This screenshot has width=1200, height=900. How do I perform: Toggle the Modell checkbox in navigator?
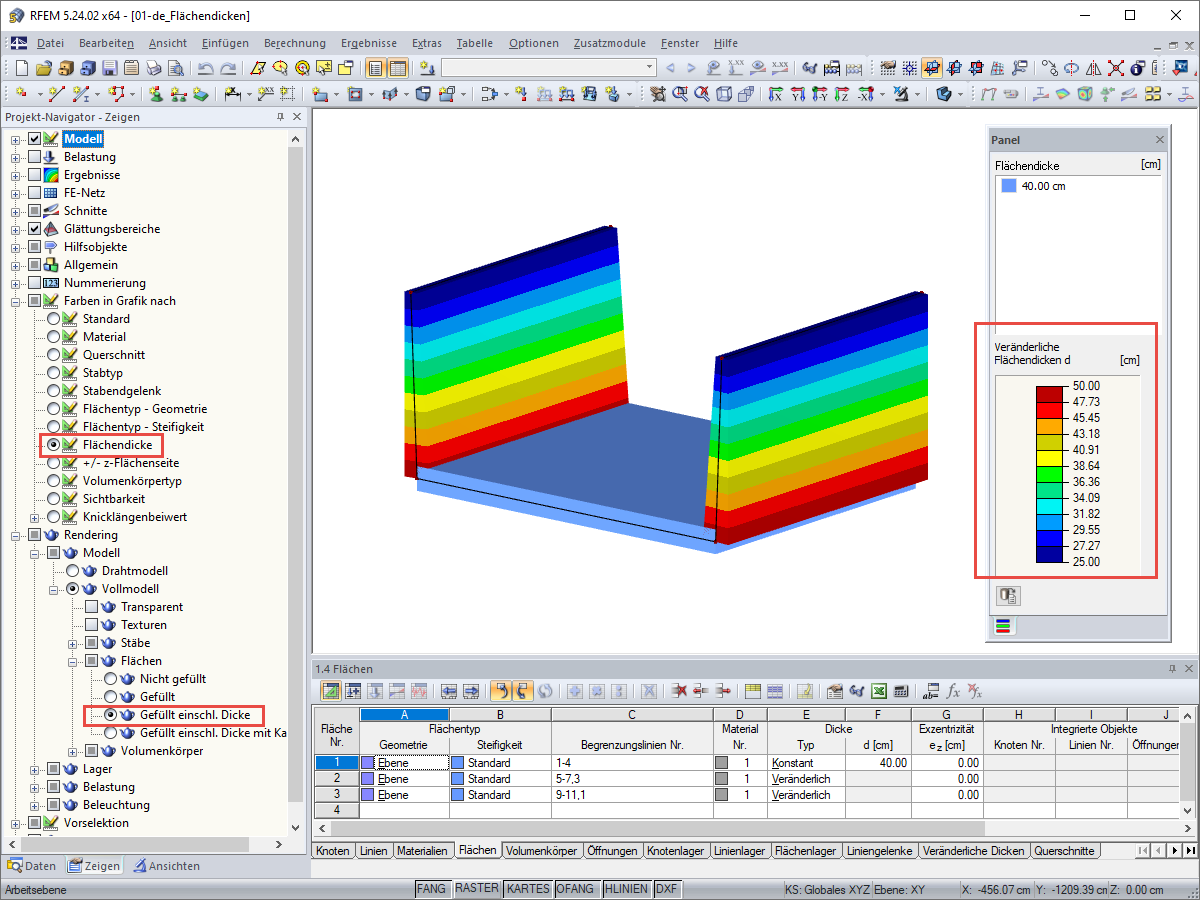pos(35,139)
